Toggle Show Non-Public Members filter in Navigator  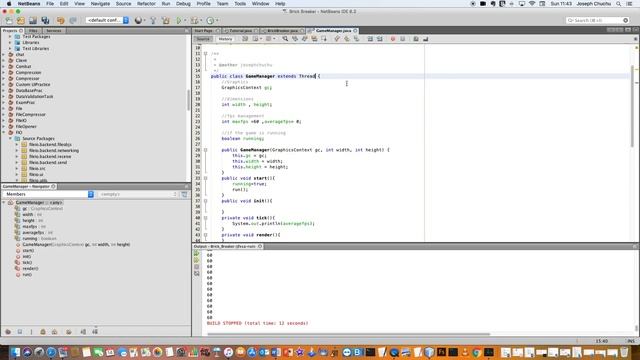tap(42, 332)
